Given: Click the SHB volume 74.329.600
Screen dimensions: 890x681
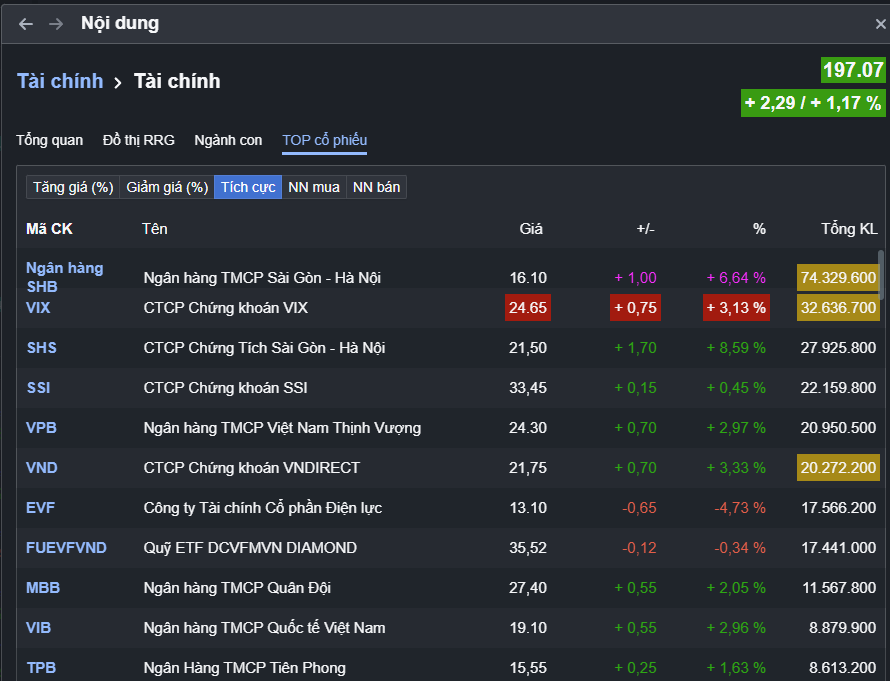Looking at the screenshot, I should (x=838, y=278).
